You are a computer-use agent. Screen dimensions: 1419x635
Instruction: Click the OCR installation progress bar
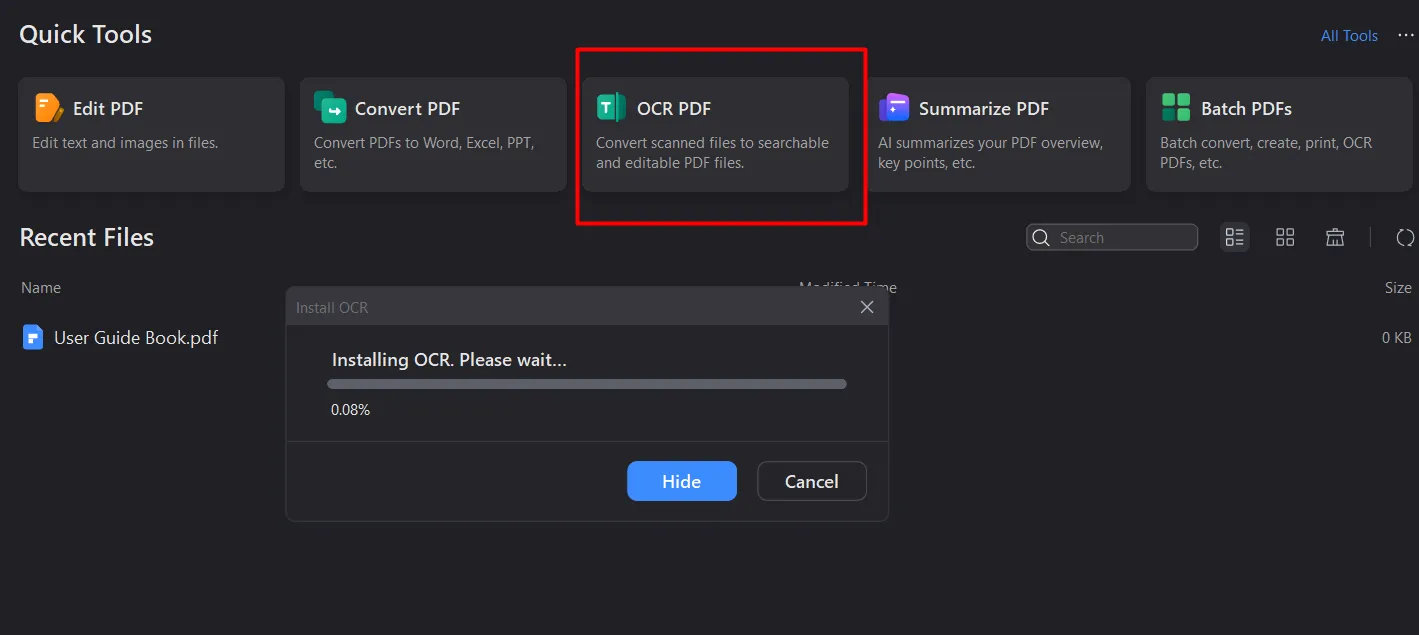[x=586, y=384]
